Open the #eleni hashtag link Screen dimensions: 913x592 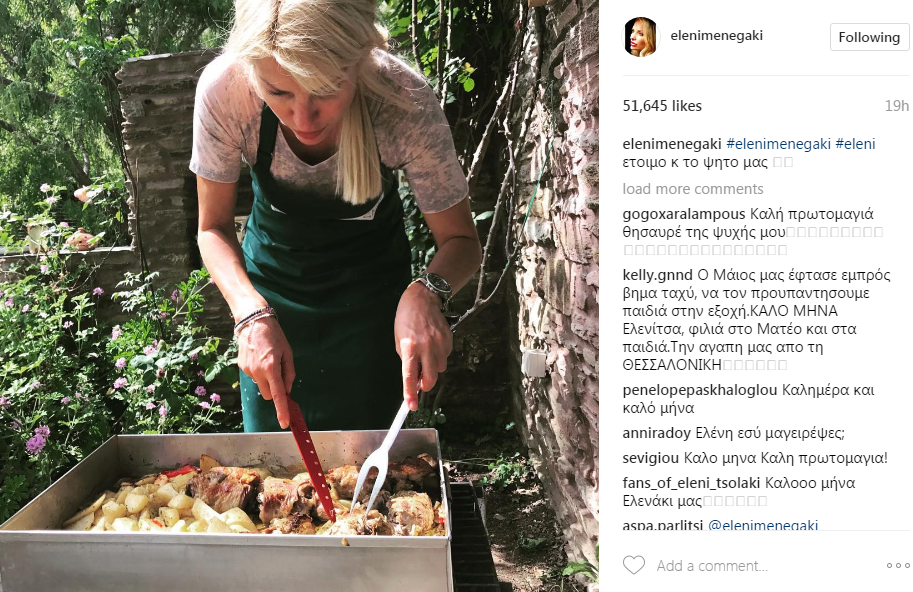click(855, 144)
